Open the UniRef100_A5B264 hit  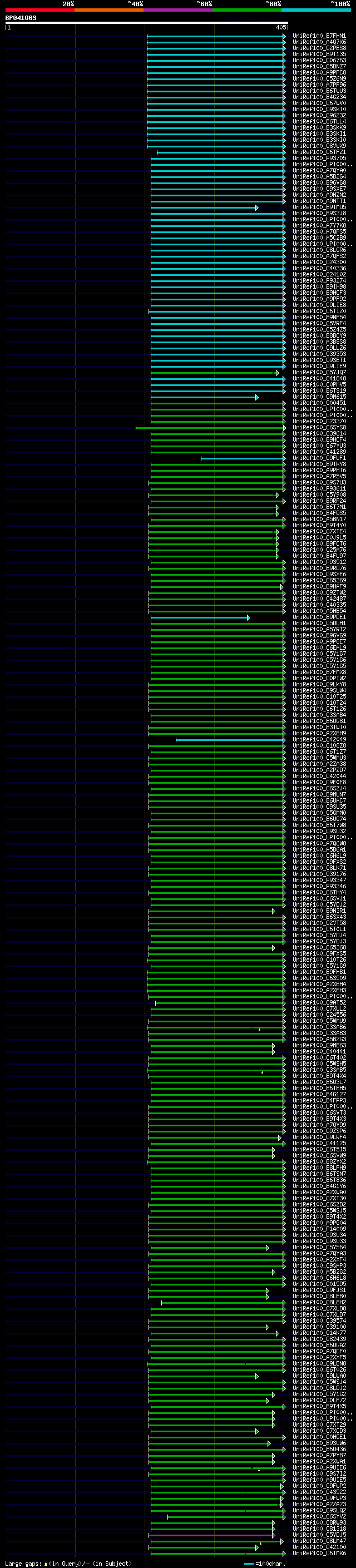(319, 176)
